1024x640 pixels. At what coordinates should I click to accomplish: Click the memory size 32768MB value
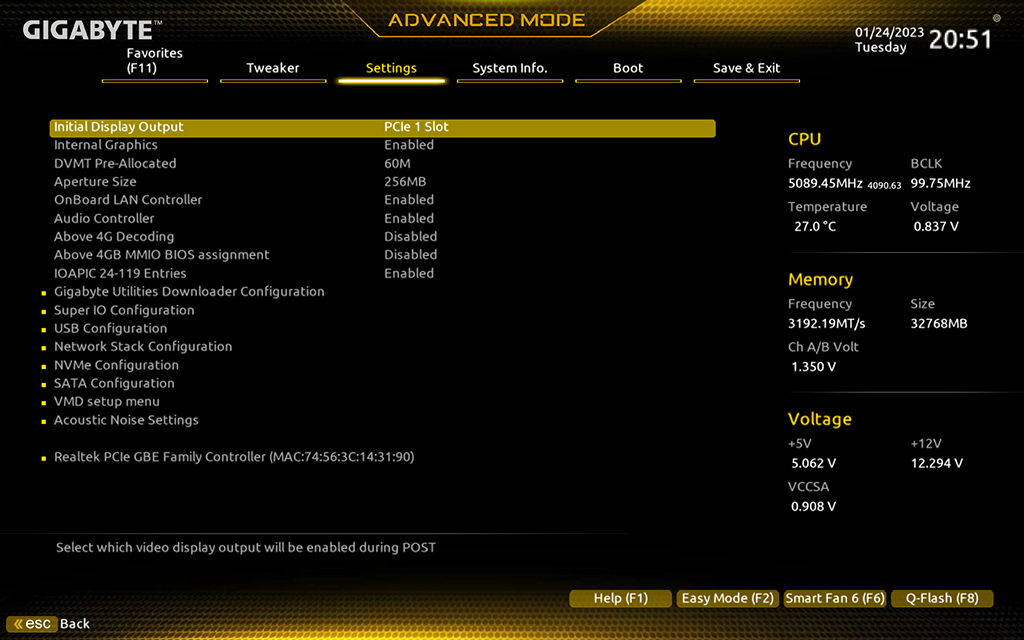point(939,324)
